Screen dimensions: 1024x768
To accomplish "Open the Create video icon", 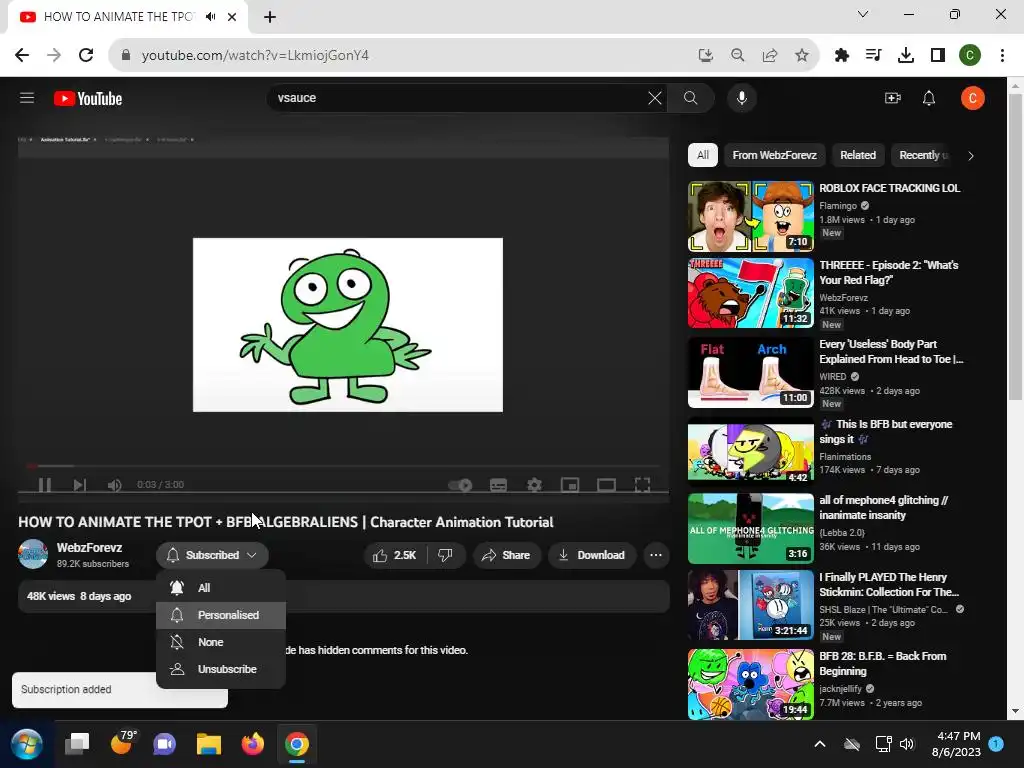I will (x=892, y=98).
